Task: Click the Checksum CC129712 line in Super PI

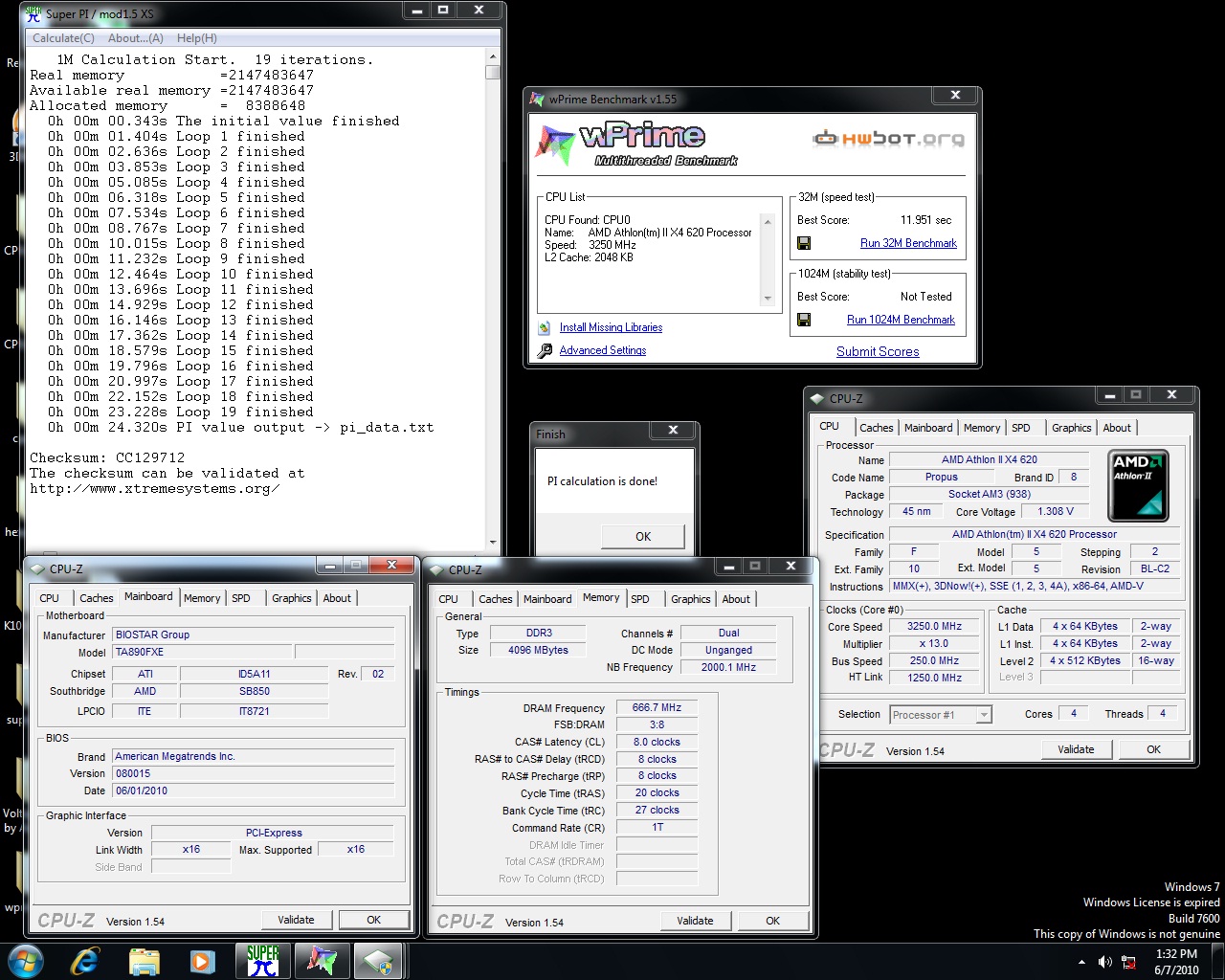Action: 107,457
